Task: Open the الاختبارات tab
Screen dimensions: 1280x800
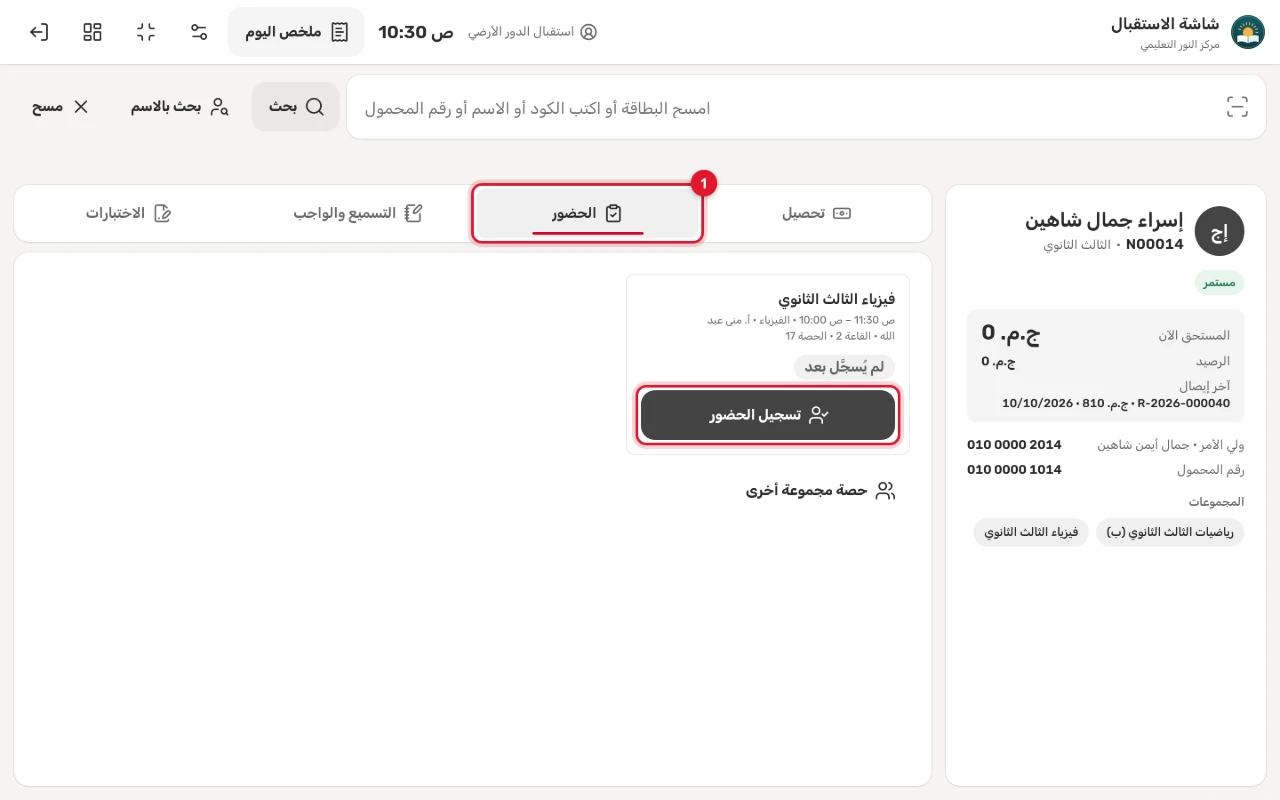Action: (129, 213)
